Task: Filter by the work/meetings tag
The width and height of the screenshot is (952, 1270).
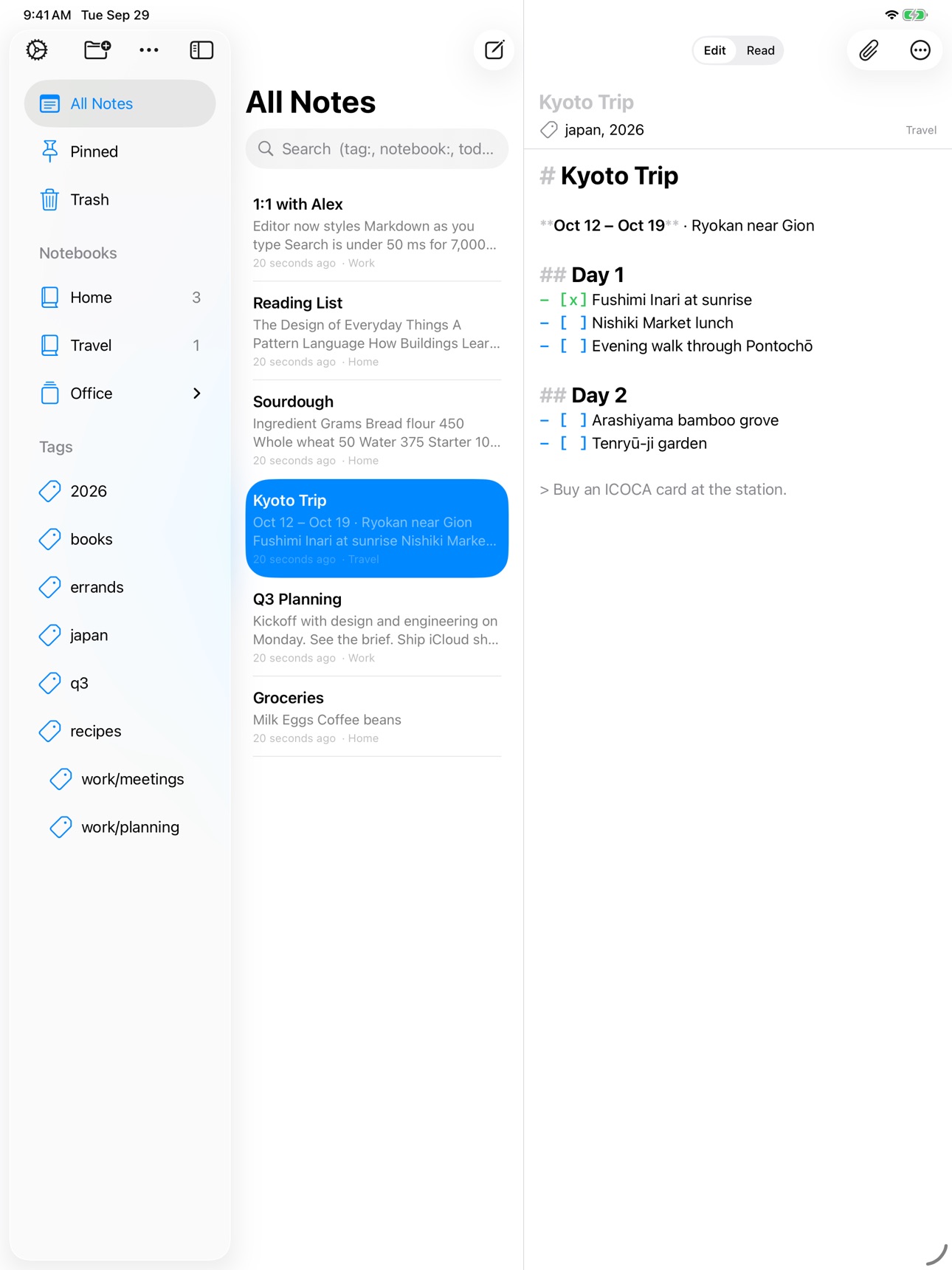Action: 120,779
